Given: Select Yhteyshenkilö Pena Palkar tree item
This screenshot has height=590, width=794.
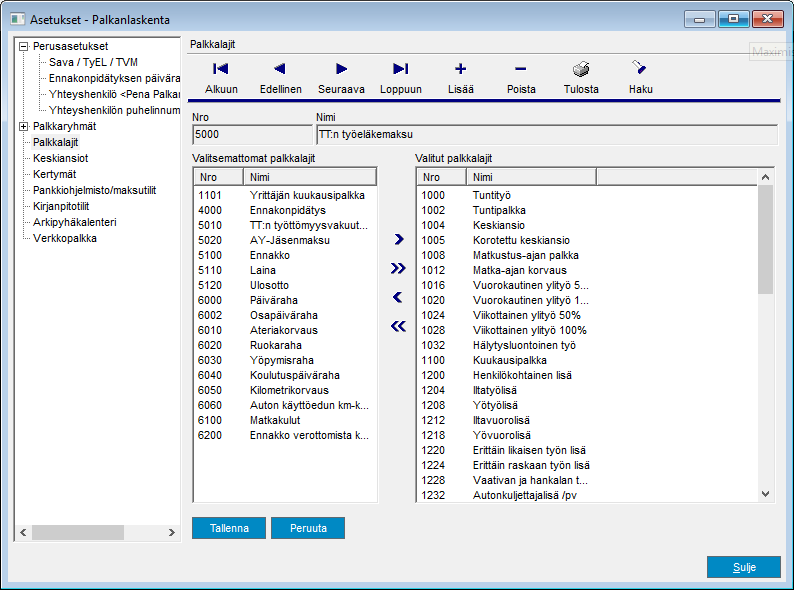Looking at the screenshot, I should point(114,94).
